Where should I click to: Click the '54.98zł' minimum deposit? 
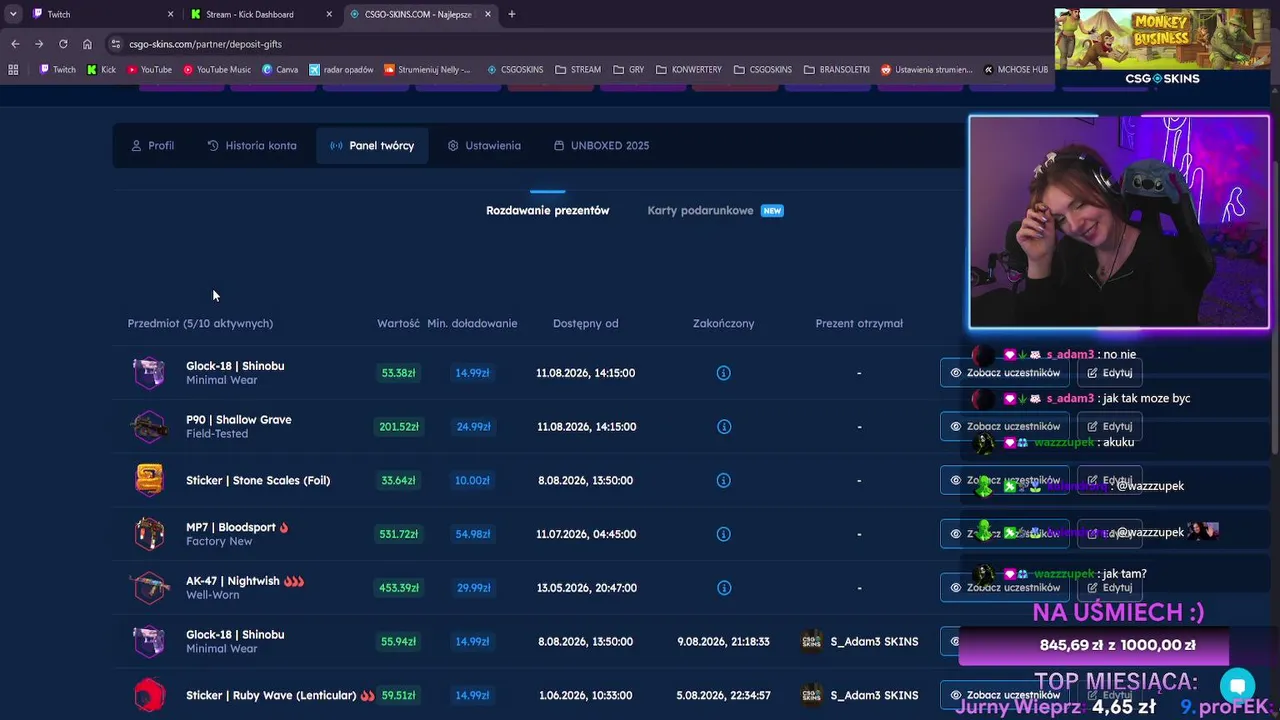473,534
